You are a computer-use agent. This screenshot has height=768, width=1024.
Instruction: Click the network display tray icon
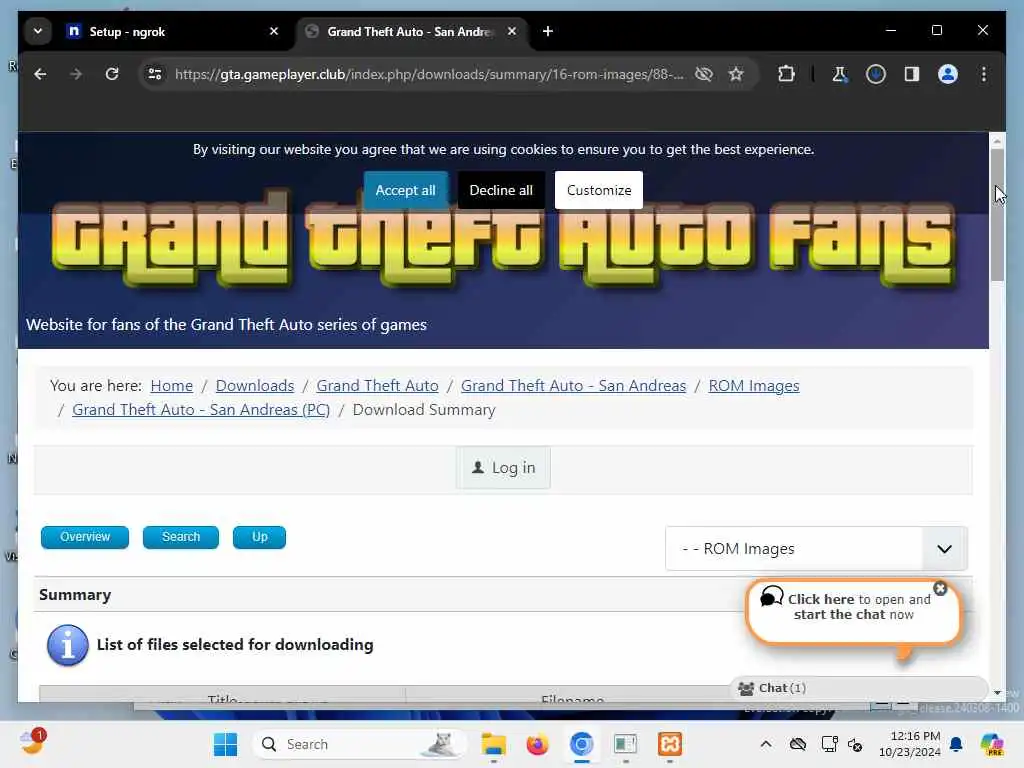click(829, 744)
